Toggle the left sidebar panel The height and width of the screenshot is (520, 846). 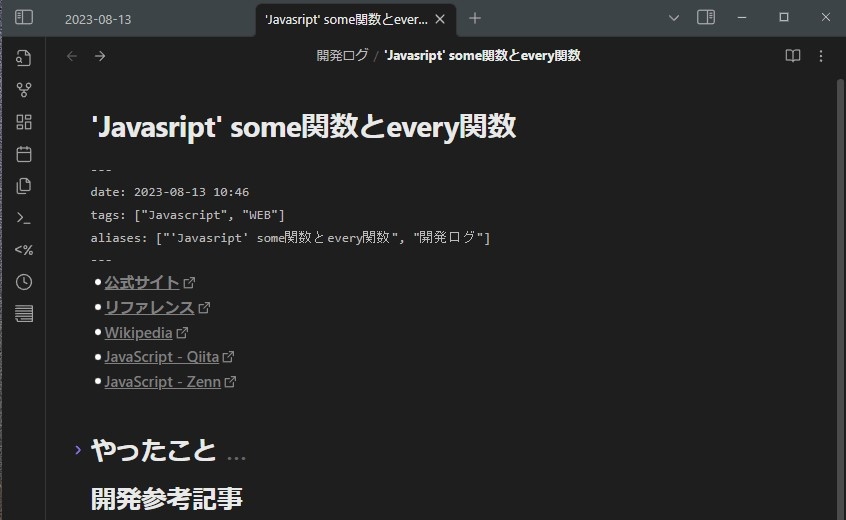click(x=24, y=17)
